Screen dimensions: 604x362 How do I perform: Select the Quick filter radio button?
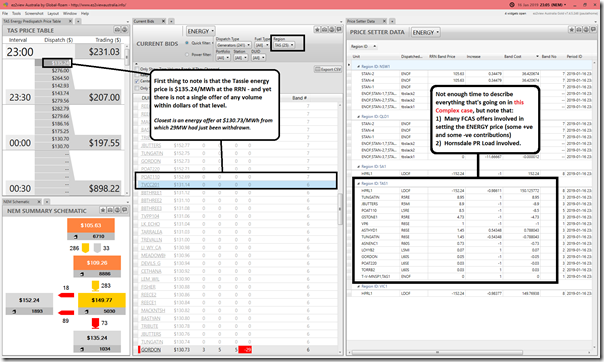pyautogui.click(x=187, y=43)
